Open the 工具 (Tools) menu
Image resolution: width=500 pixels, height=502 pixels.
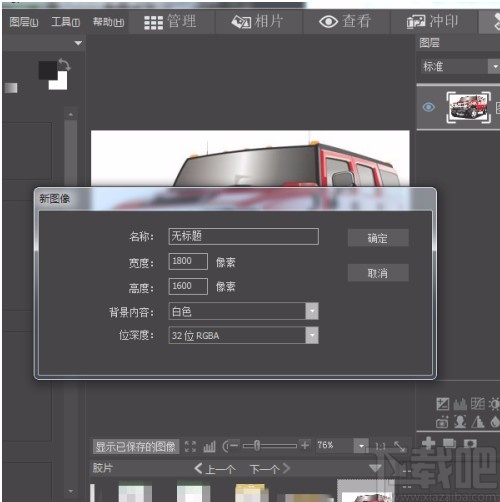(65, 22)
